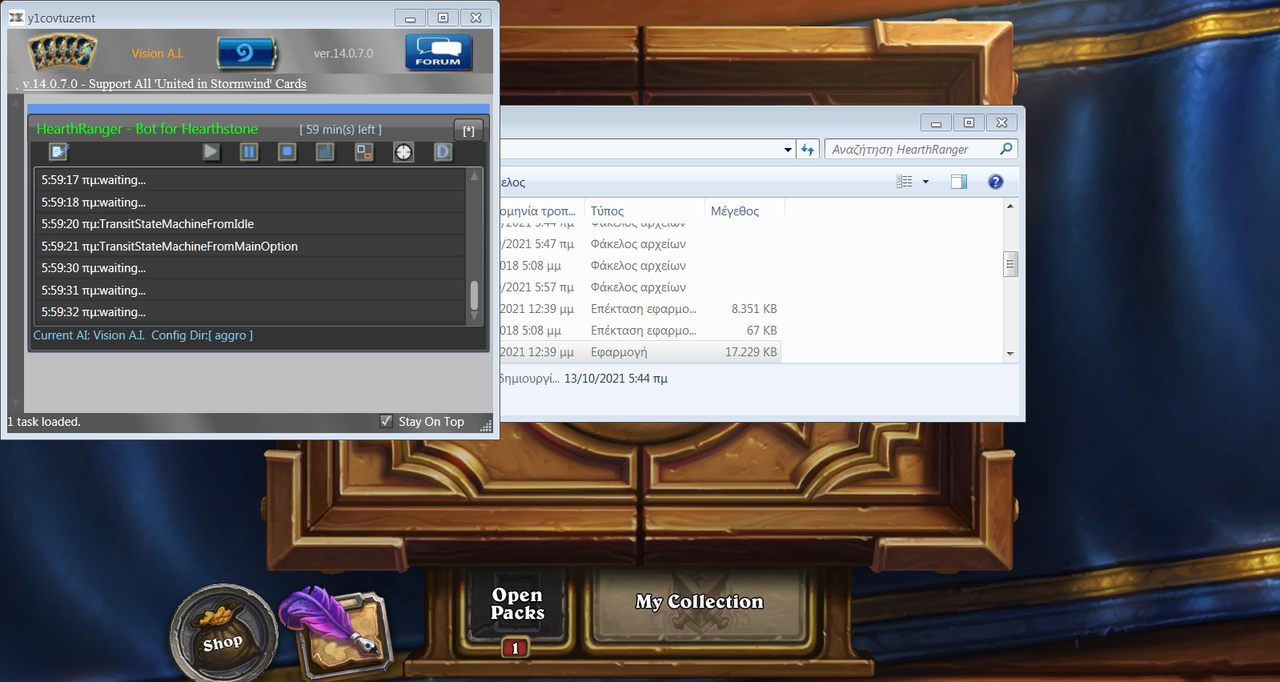Stop the bot
1280x682 pixels.
(x=287, y=152)
